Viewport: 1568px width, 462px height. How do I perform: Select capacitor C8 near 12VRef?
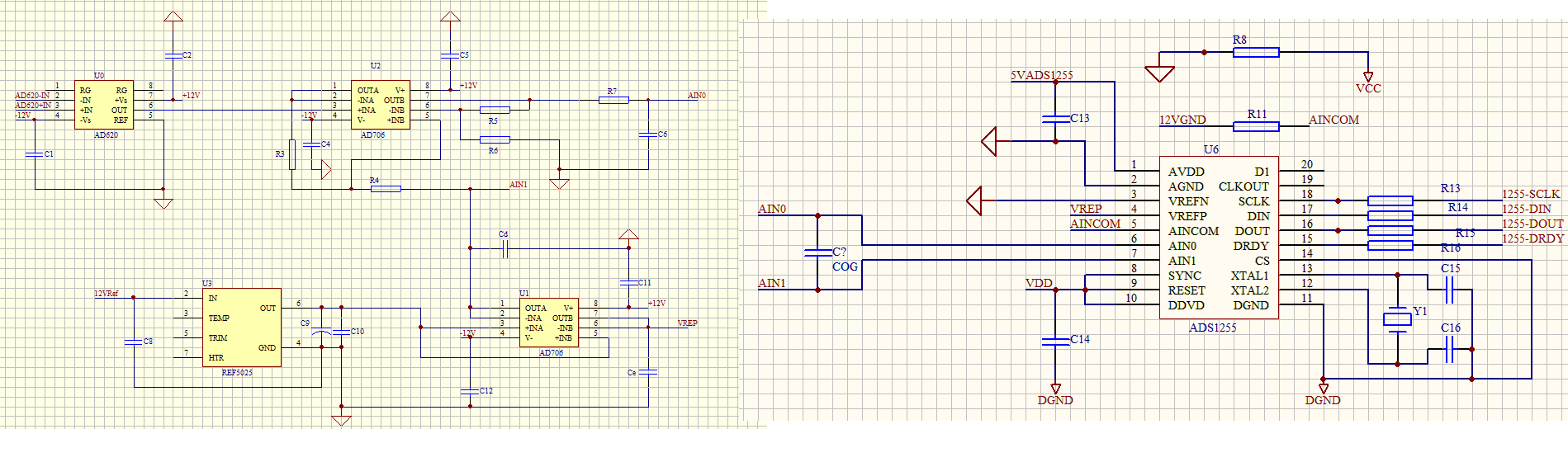click(134, 341)
